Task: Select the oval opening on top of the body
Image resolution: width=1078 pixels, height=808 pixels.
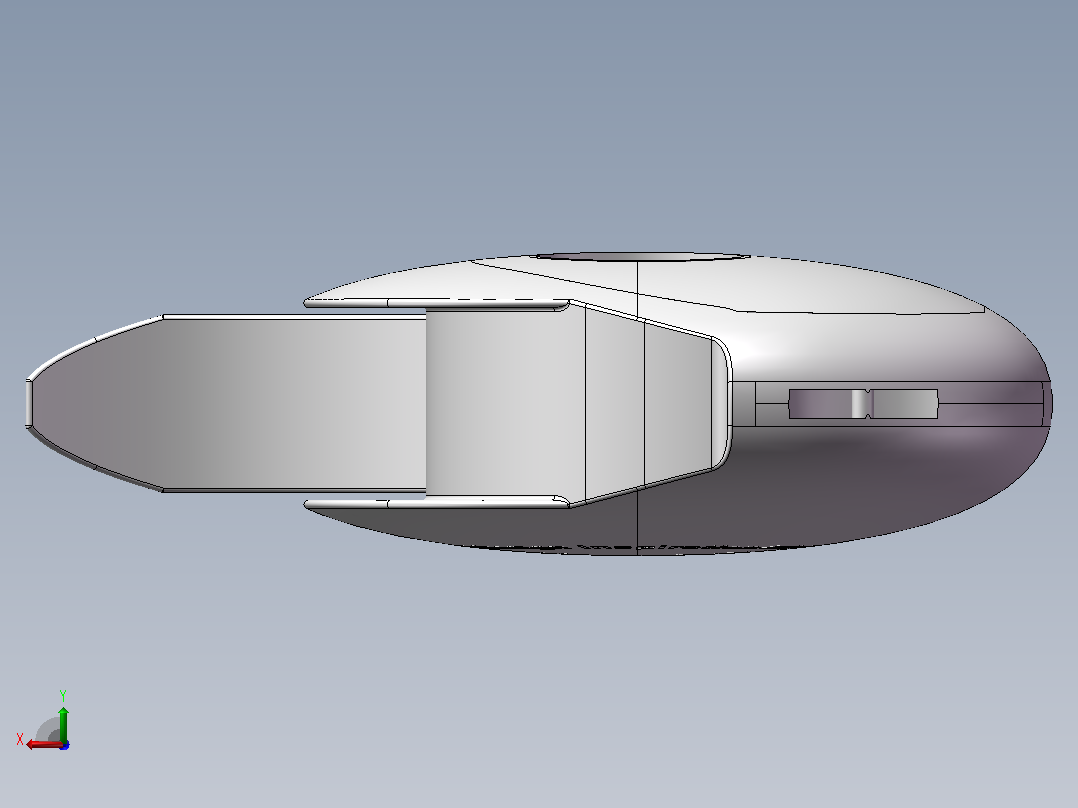Action: coord(643,257)
